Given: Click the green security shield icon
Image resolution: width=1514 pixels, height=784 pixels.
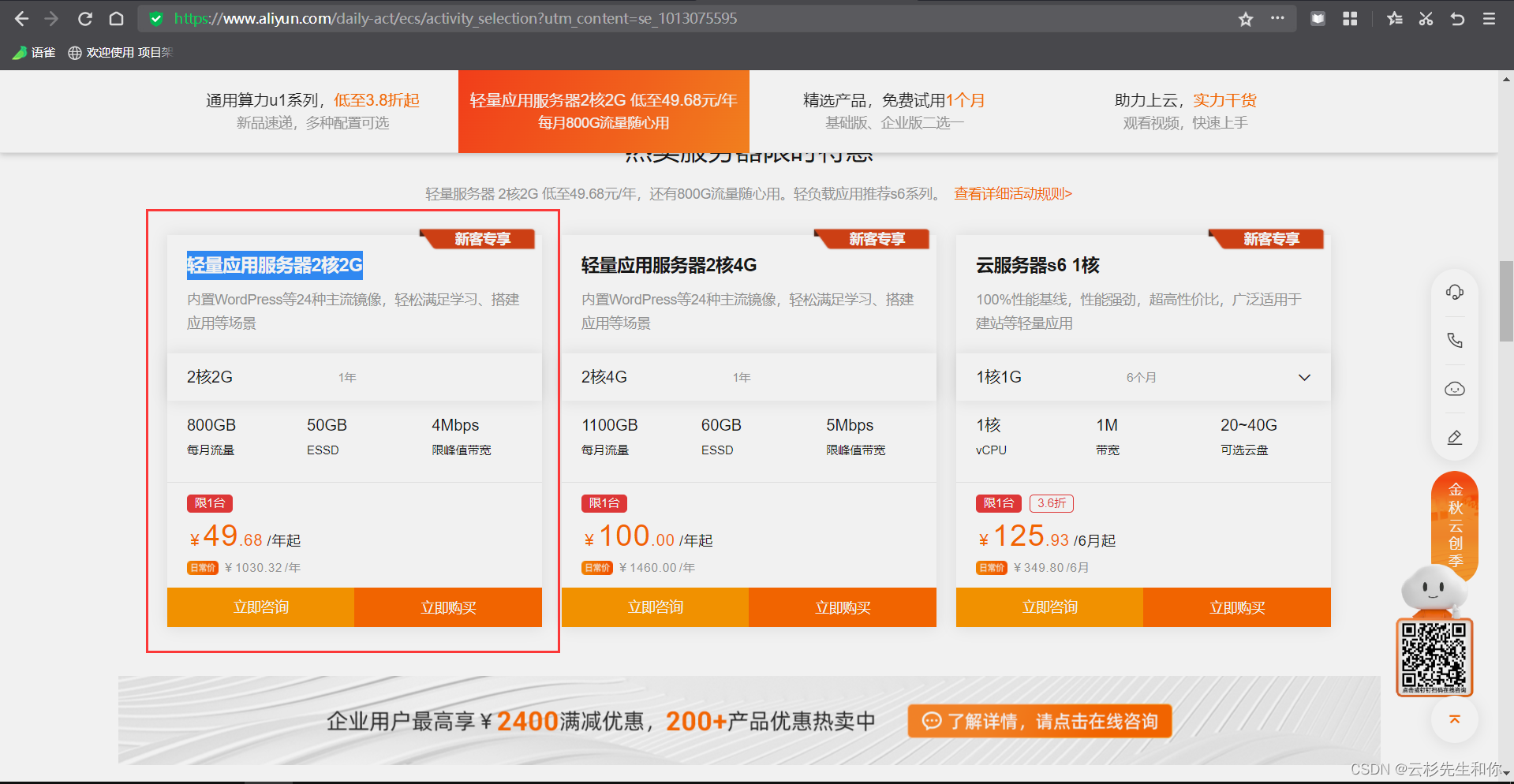Looking at the screenshot, I should pyautogui.click(x=156, y=18).
